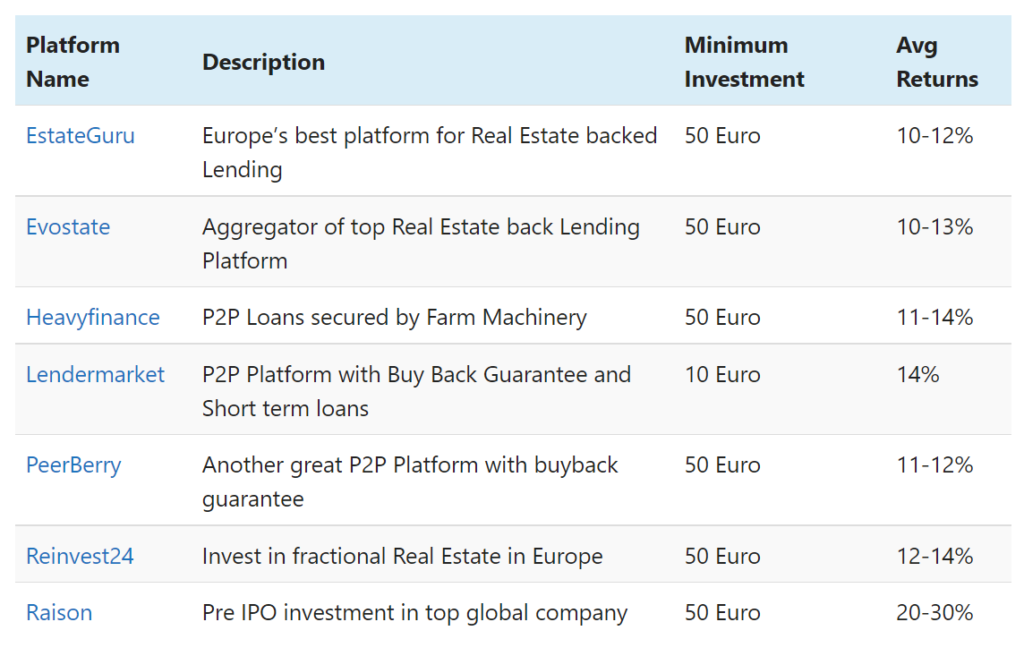The image size is (1024, 656).
Task: Click the Raison link
Action: pos(59,613)
